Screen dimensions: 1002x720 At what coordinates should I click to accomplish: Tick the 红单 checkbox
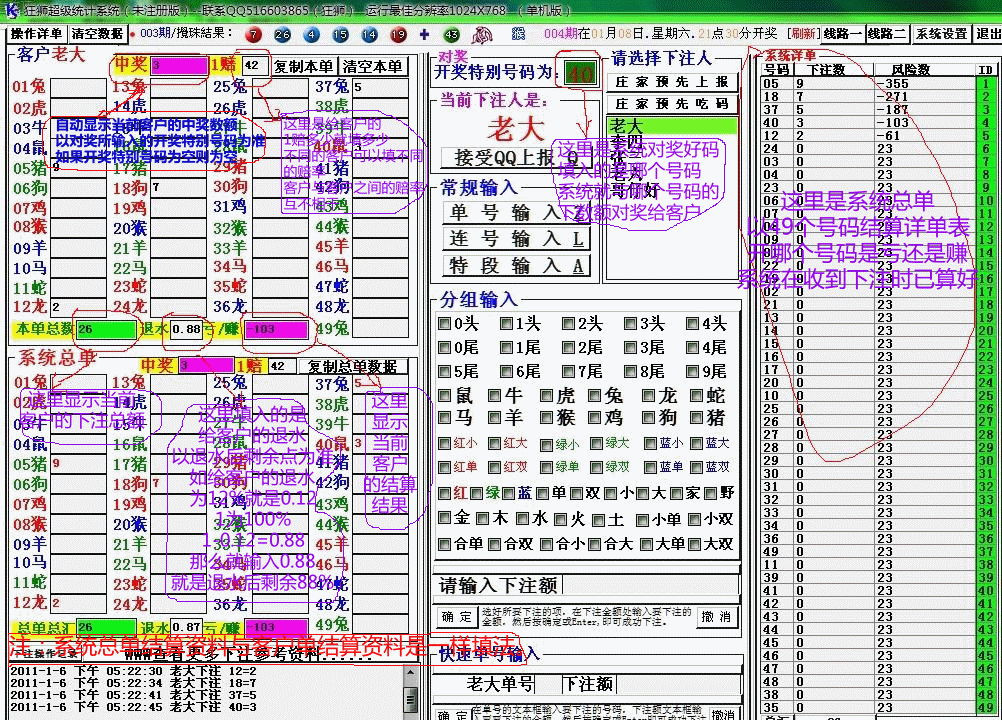pyautogui.click(x=445, y=467)
